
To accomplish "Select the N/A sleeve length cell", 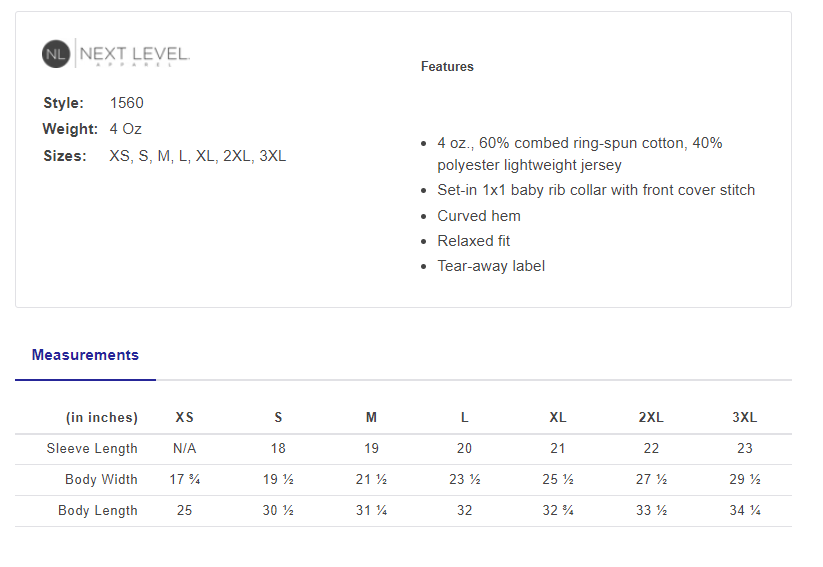I will tap(185, 449).
